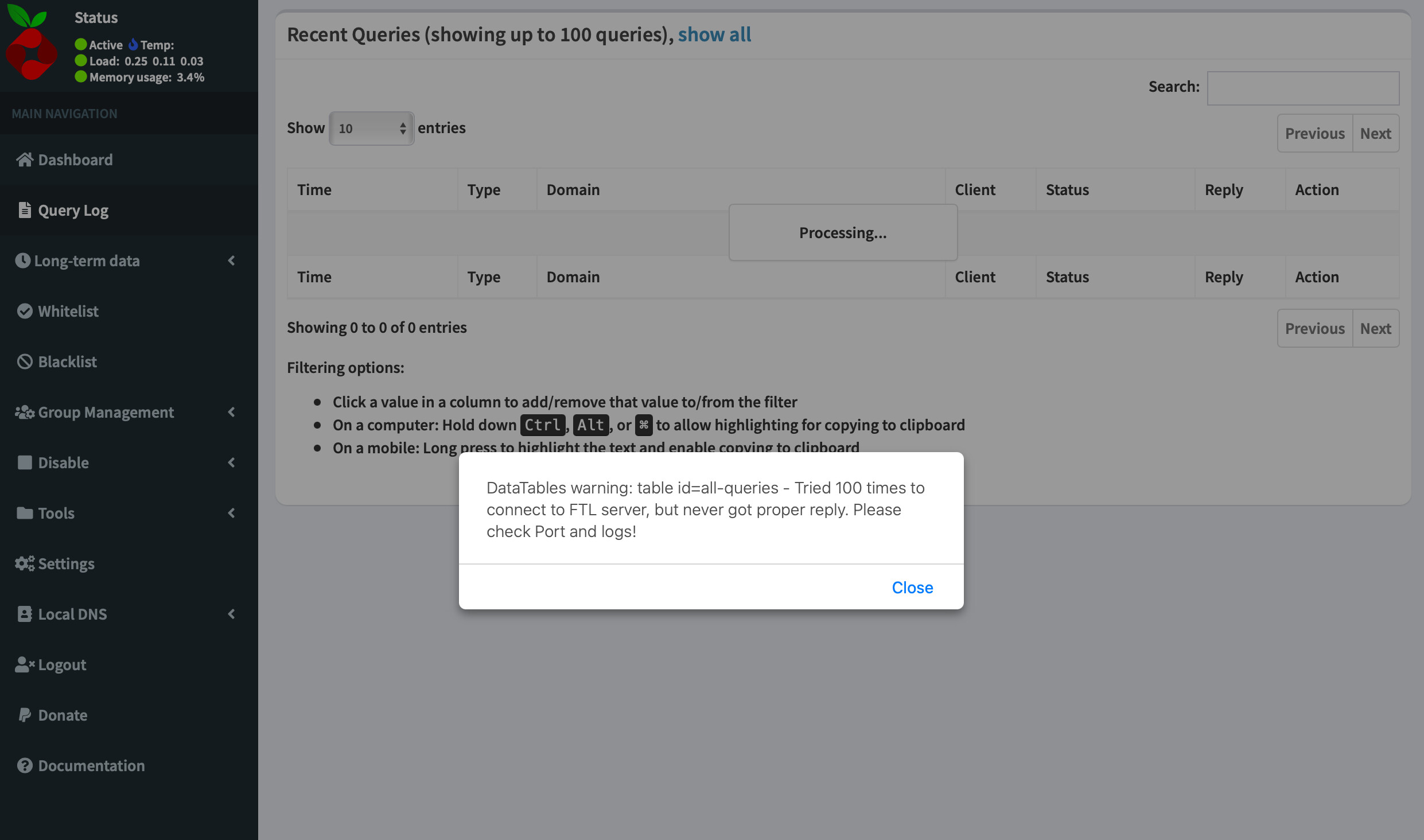Viewport: 1424px width, 840px height.
Task: Click the Documentation question mark icon
Action: pos(25,765)
